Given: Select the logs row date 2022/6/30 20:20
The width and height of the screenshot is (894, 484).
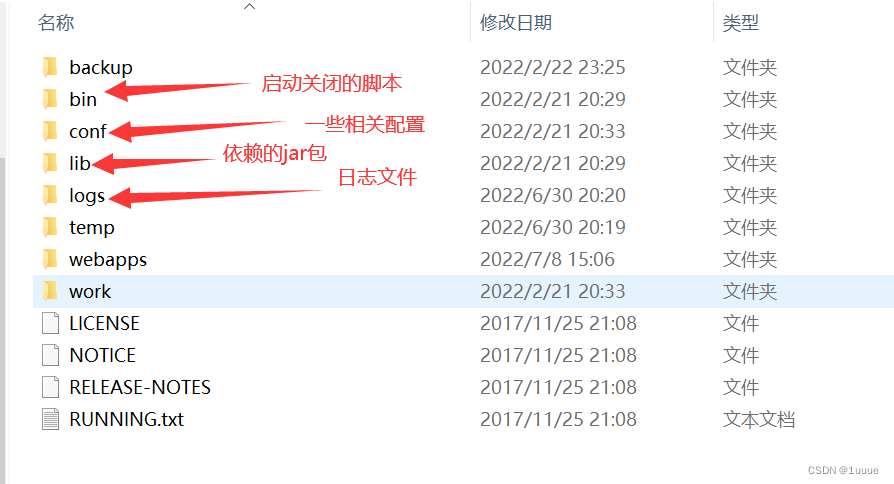Looking at the screenshot, I should (x=552, y=196).
